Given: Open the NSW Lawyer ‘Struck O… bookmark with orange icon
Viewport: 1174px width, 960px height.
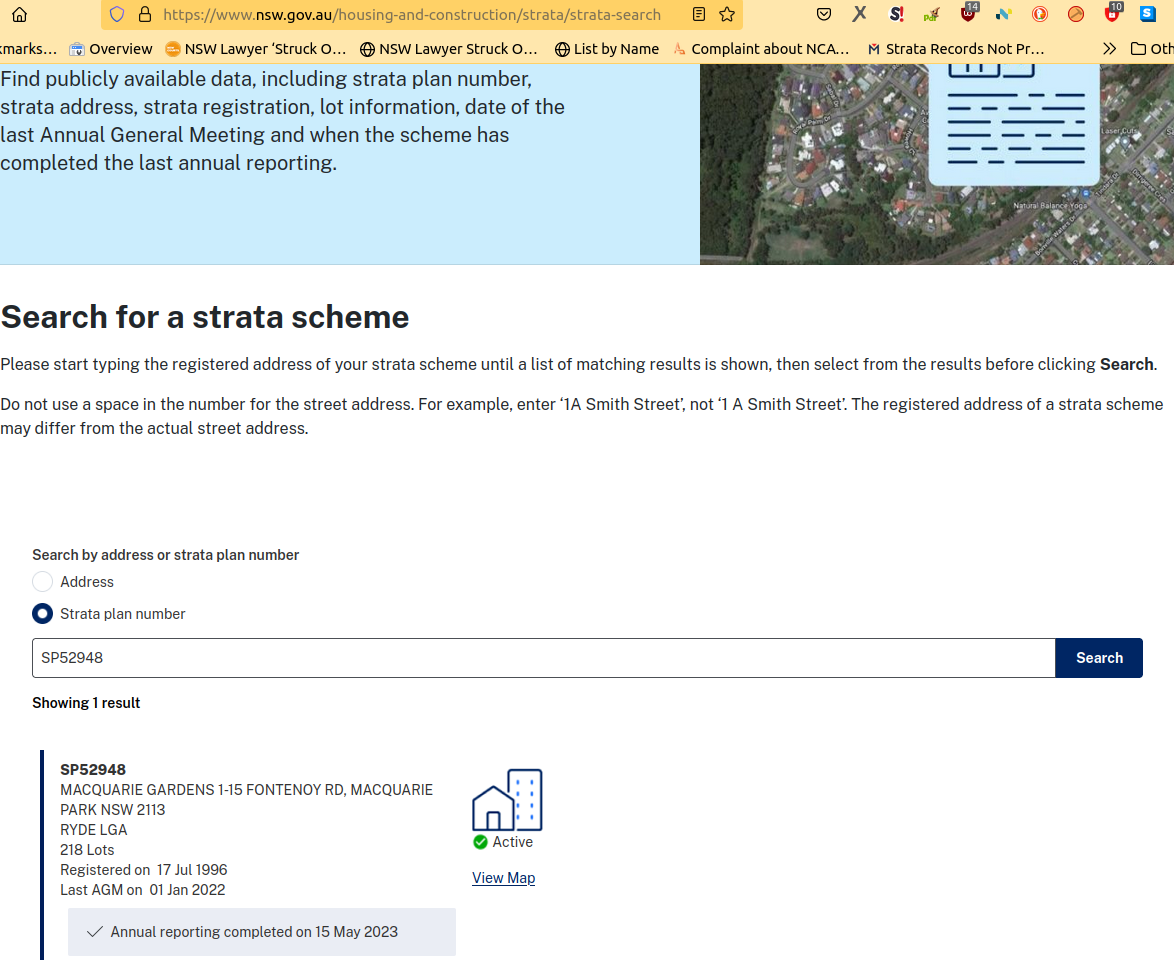Looking at the screenshot, I should pos(255,49).
